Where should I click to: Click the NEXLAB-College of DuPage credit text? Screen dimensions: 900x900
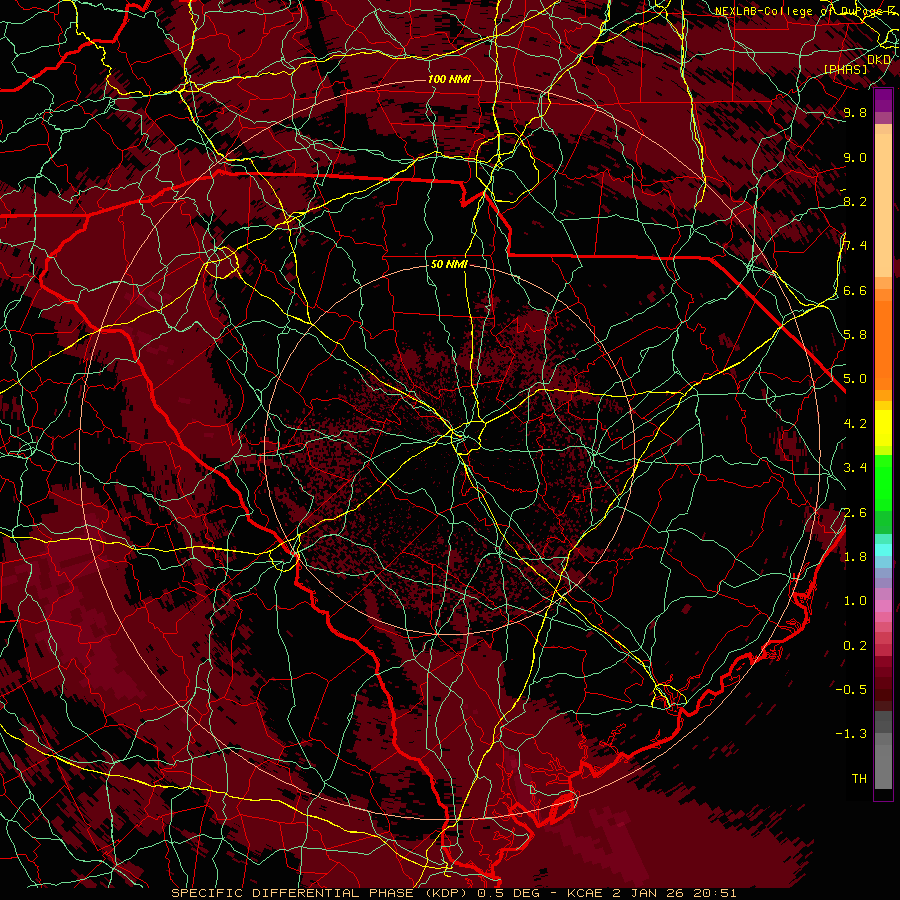pos(807,11)
